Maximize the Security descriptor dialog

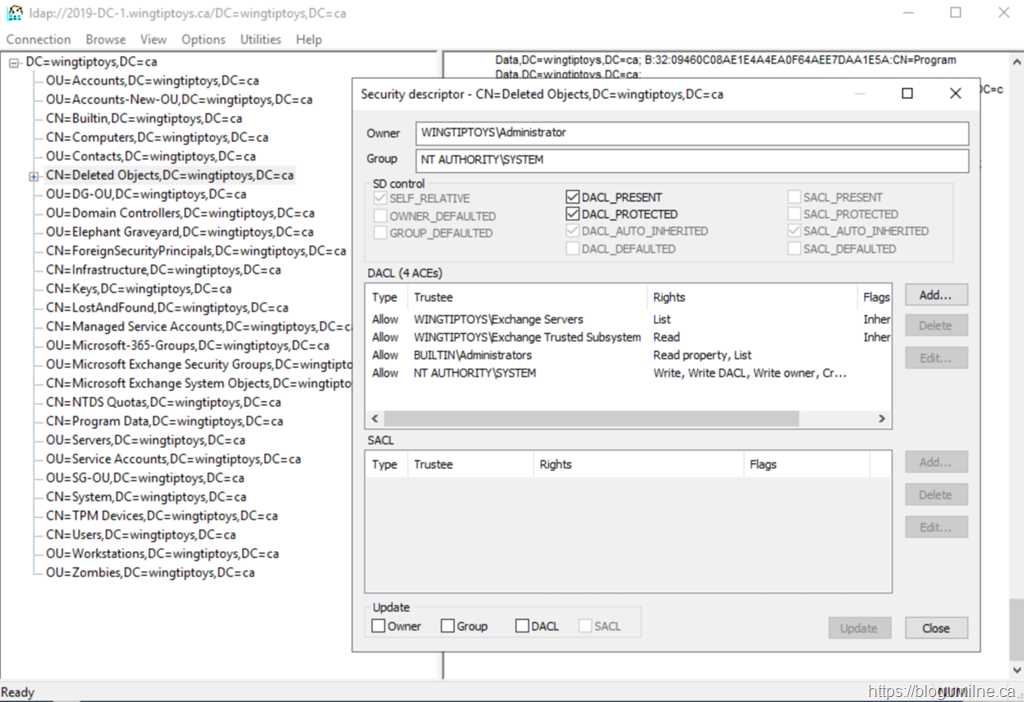(907, 93)
